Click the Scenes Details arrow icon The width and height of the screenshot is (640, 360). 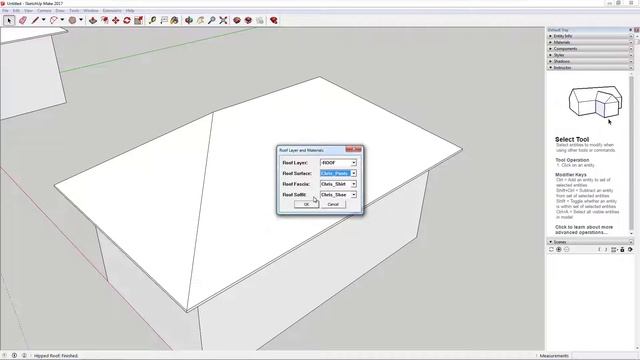pos(630,249)
